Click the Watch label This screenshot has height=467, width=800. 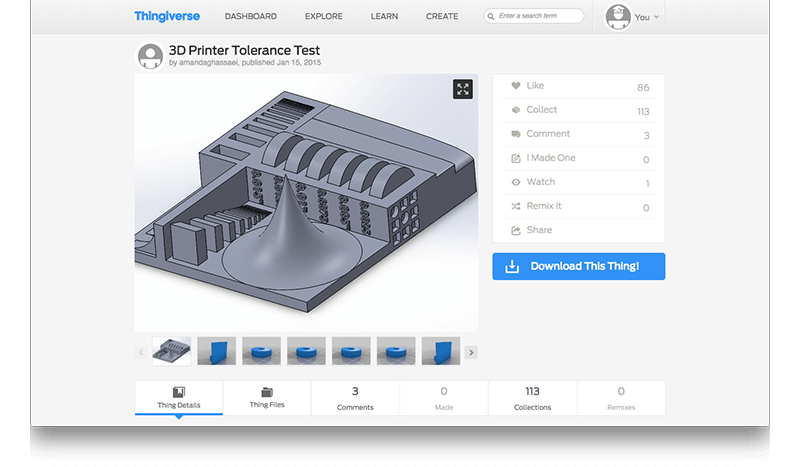click(x=541, y=182)
